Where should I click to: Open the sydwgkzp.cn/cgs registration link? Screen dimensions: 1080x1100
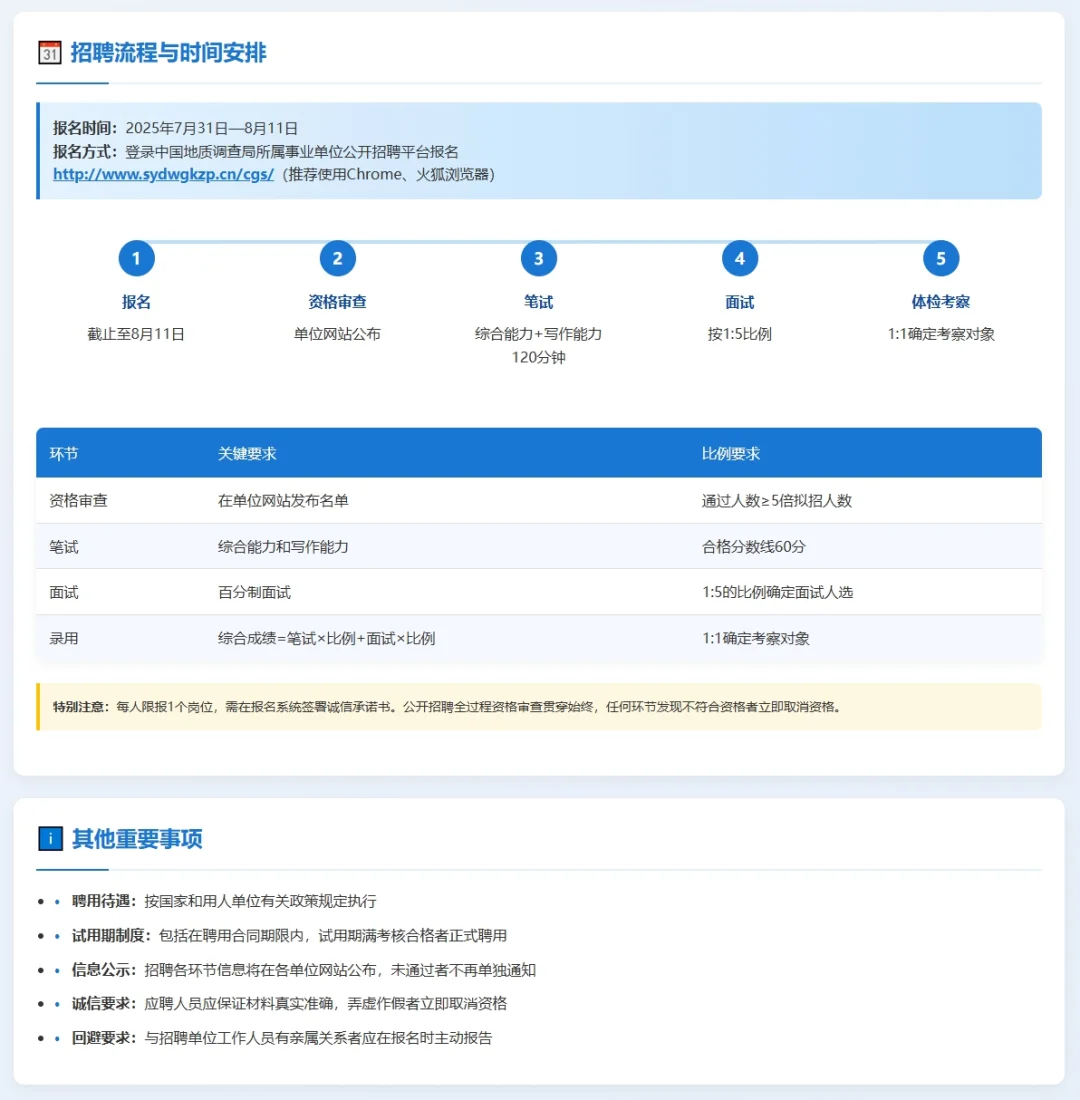[164, 175]
